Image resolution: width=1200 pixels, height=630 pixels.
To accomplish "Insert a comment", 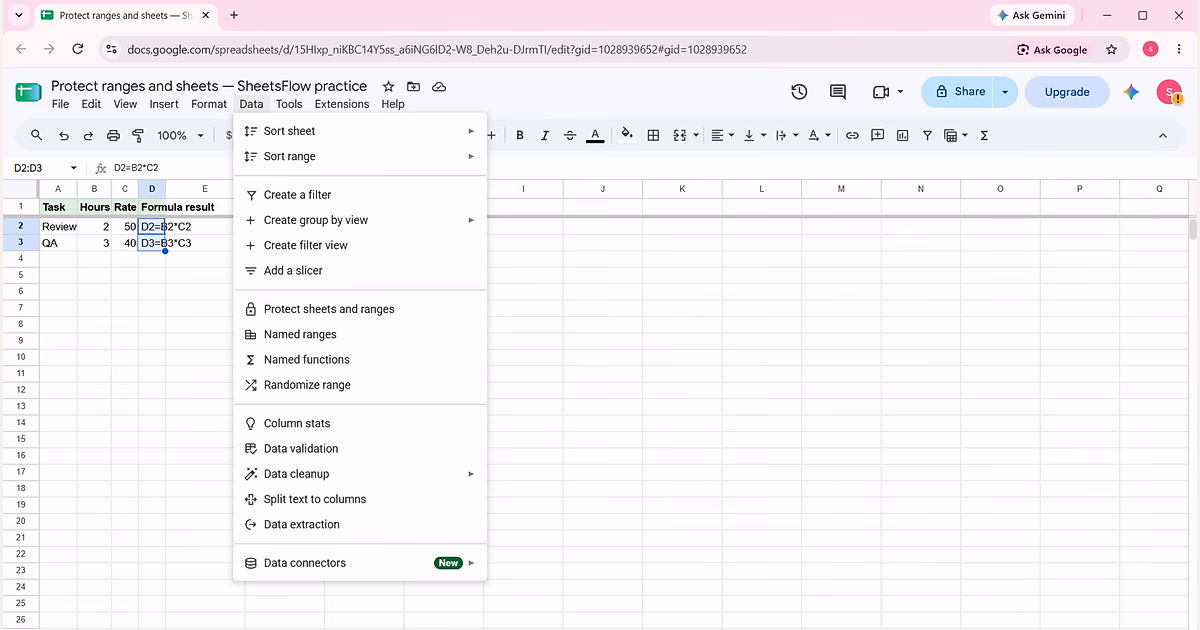I will tap(877, 135).
